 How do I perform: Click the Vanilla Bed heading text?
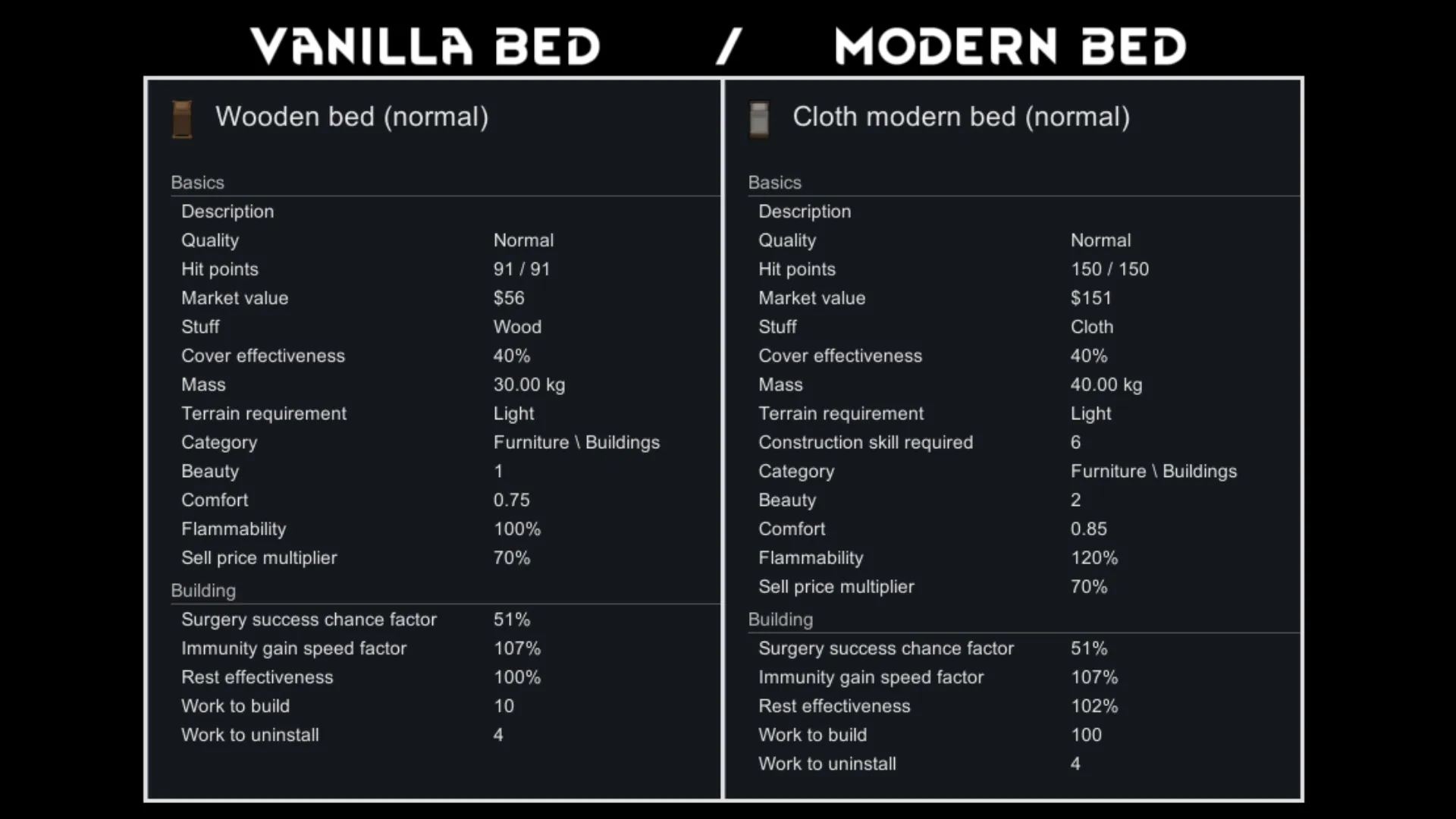pyautogui.click(x=425, y=46)
